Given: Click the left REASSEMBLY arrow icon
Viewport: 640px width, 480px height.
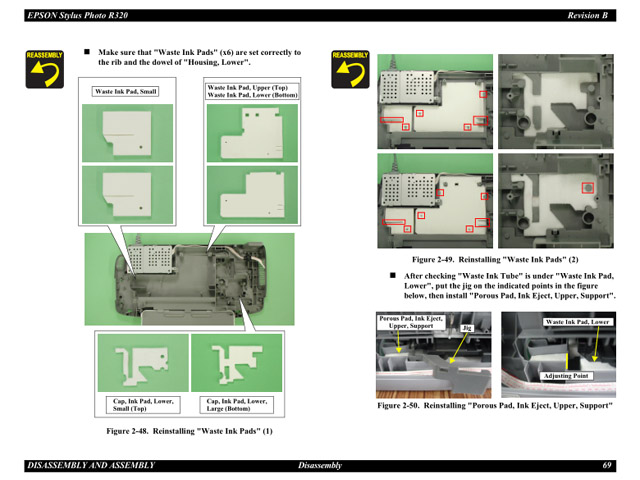Looking at the screenshot, I should [x=46, y=67].
